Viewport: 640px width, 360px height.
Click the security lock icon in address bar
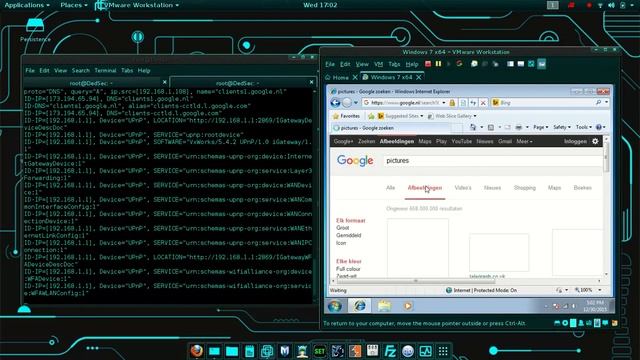(x=452, y=103)
